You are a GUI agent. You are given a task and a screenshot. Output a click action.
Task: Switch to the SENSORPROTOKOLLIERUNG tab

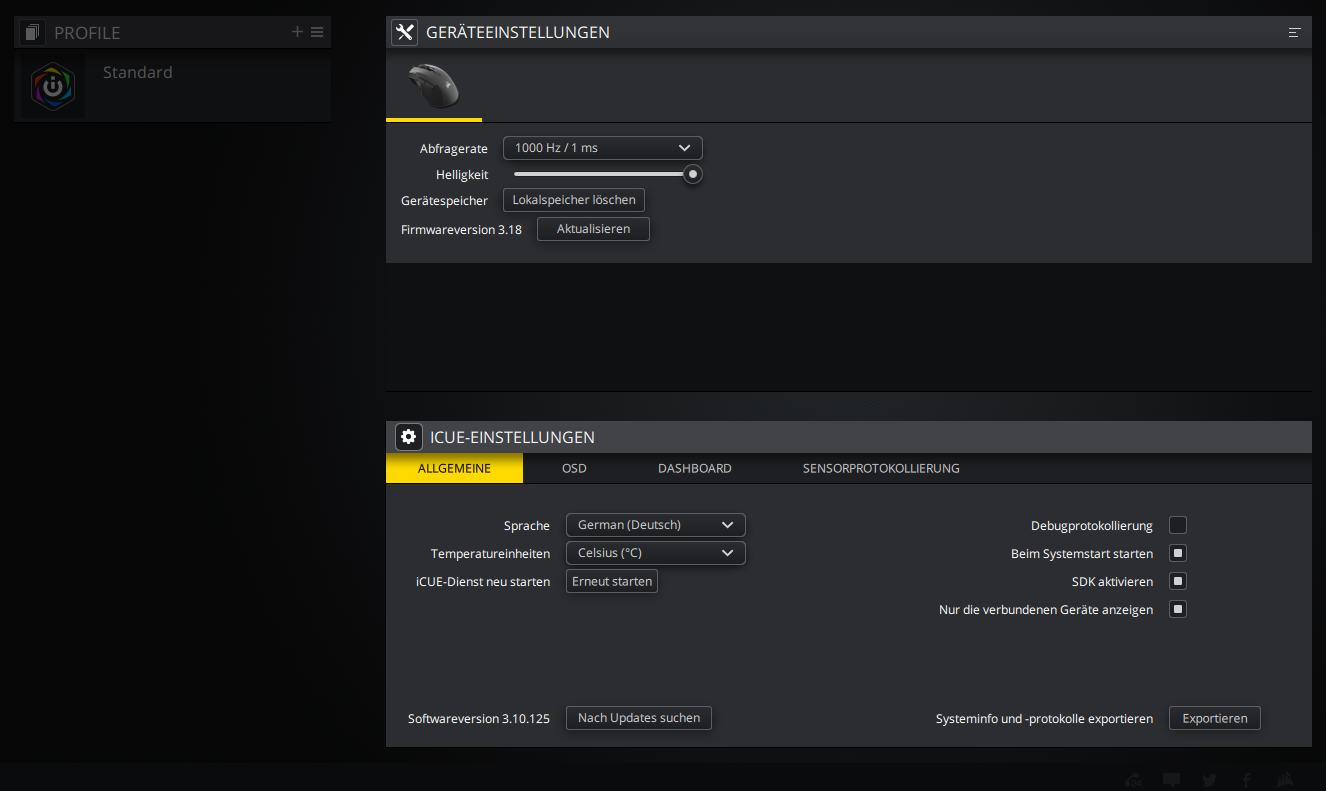pyautogui.click(x=881, y=468)
